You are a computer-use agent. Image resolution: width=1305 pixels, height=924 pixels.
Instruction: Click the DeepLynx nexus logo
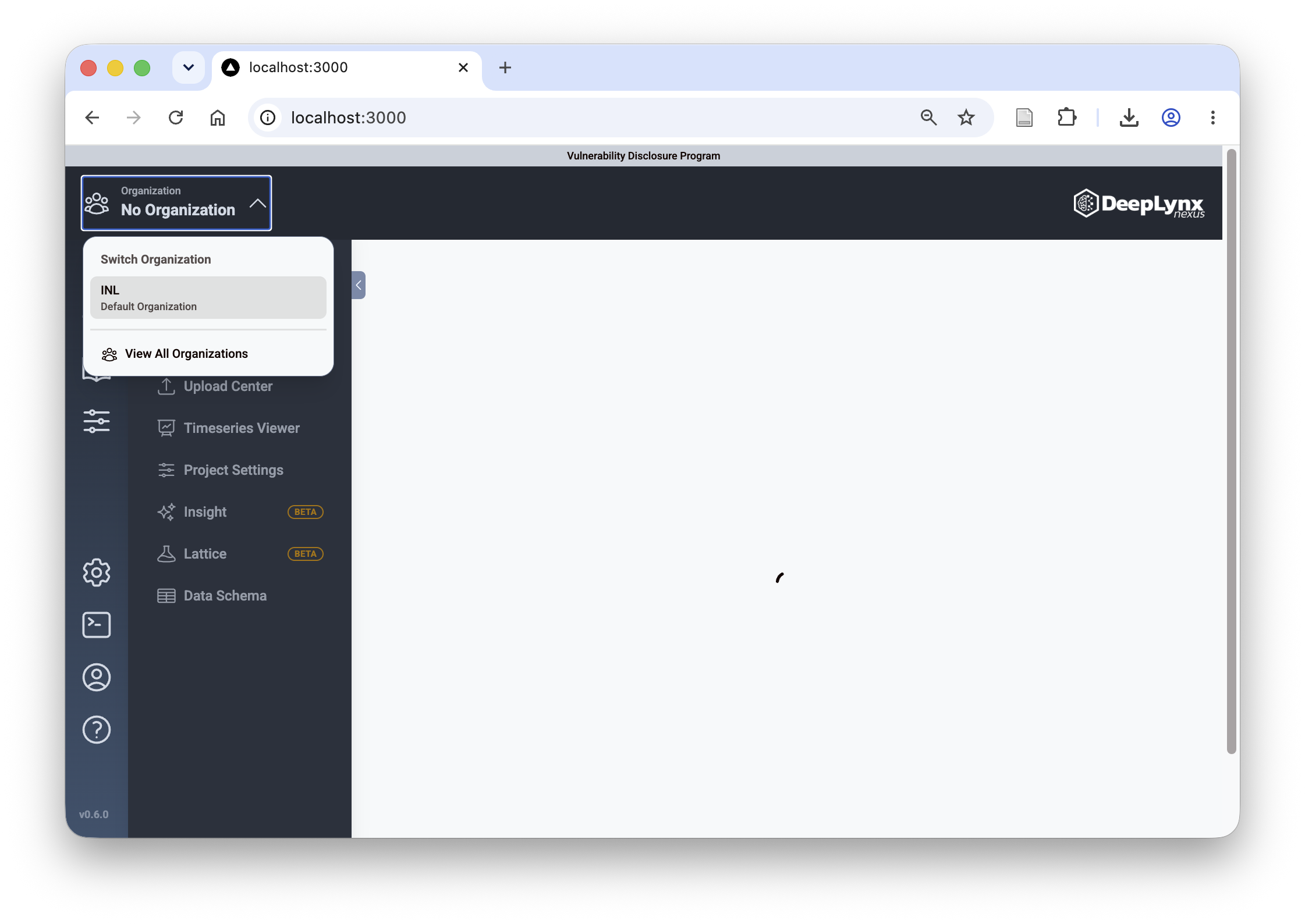1139,204
